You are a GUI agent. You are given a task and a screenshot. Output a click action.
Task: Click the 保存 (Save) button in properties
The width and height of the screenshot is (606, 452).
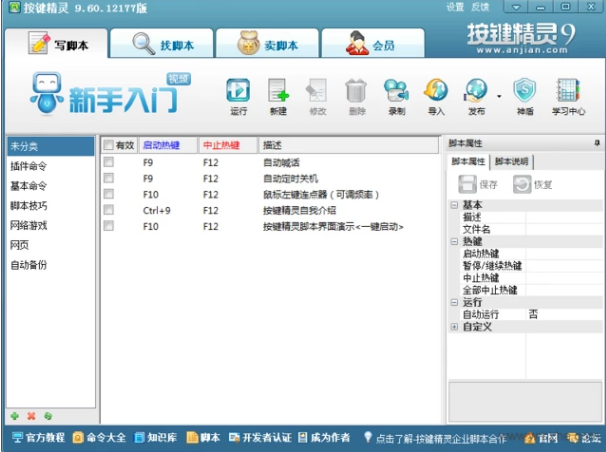478,184
